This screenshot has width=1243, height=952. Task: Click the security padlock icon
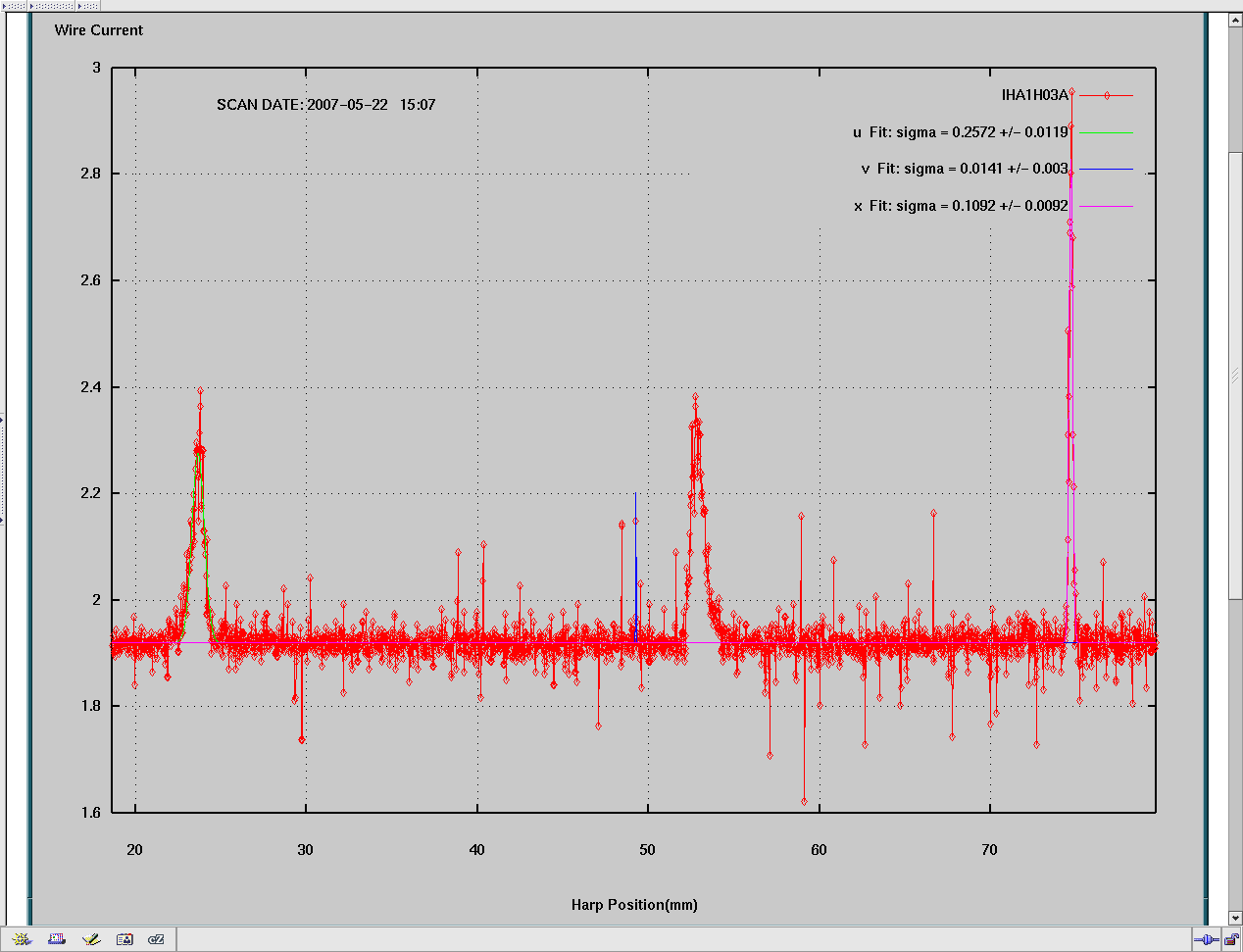pos(1231,940)
